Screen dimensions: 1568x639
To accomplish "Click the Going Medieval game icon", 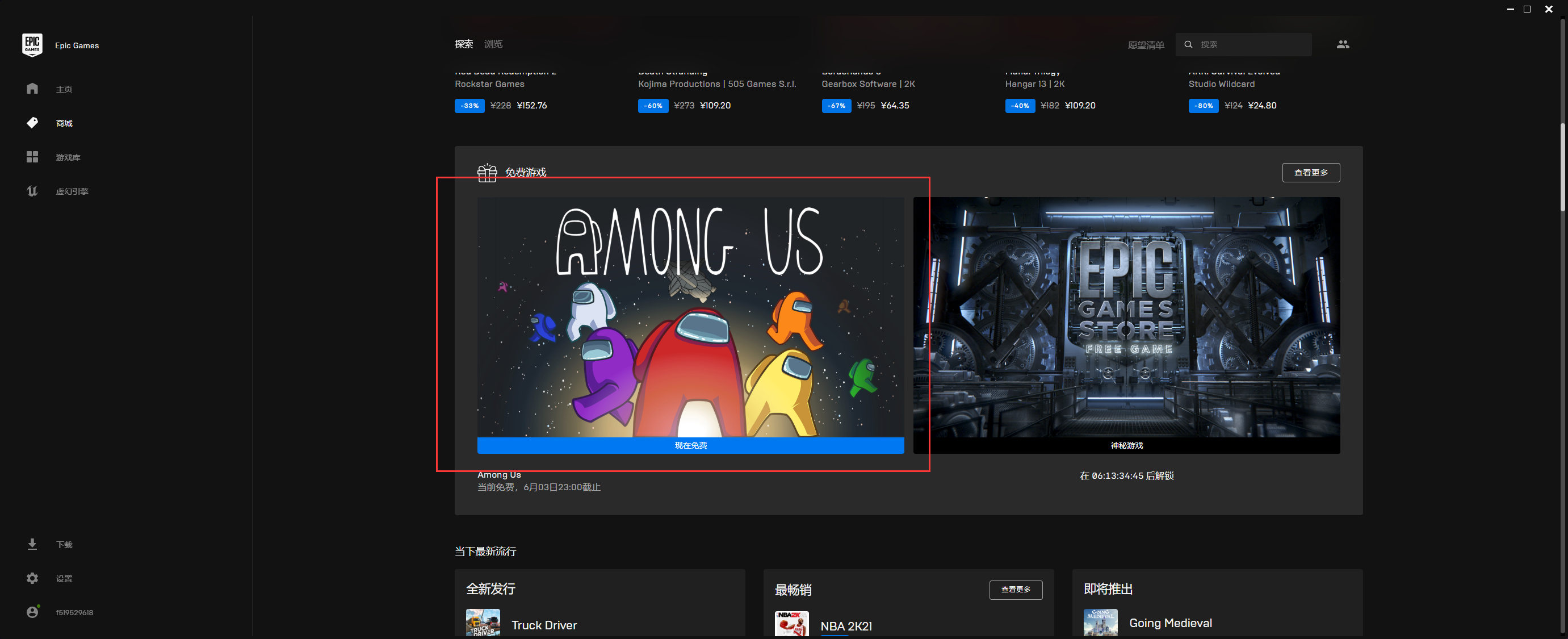I will point(1101,623).
